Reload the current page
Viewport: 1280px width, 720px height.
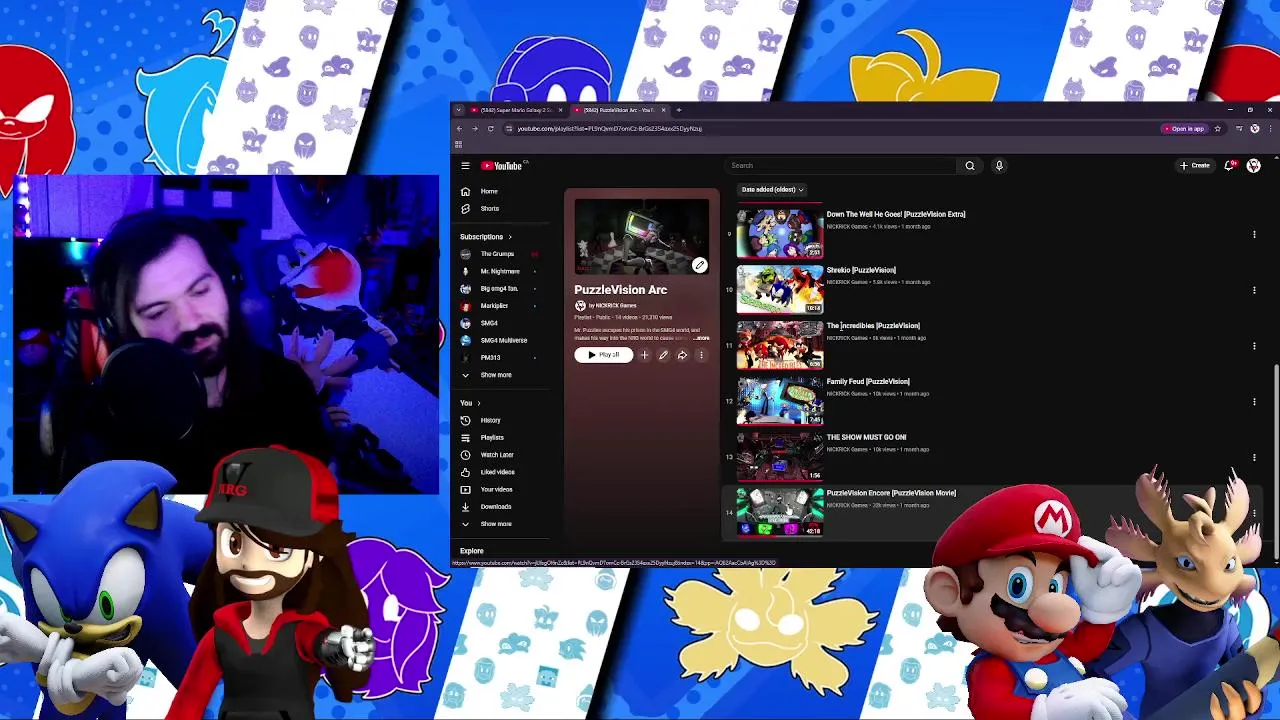pyautogui.click(x=490, y=129)
